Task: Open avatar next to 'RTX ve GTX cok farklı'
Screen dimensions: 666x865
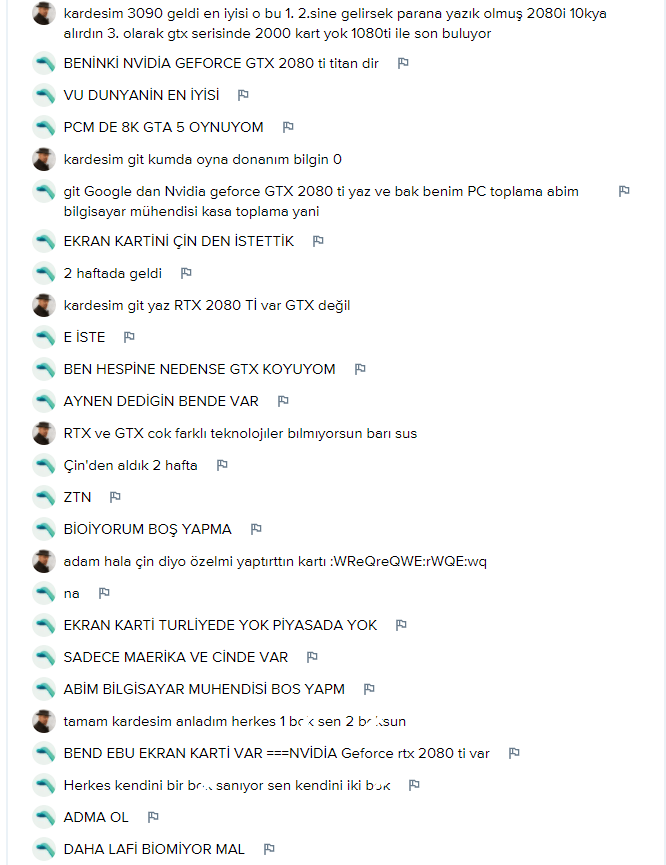Action: tap(44, 433)
